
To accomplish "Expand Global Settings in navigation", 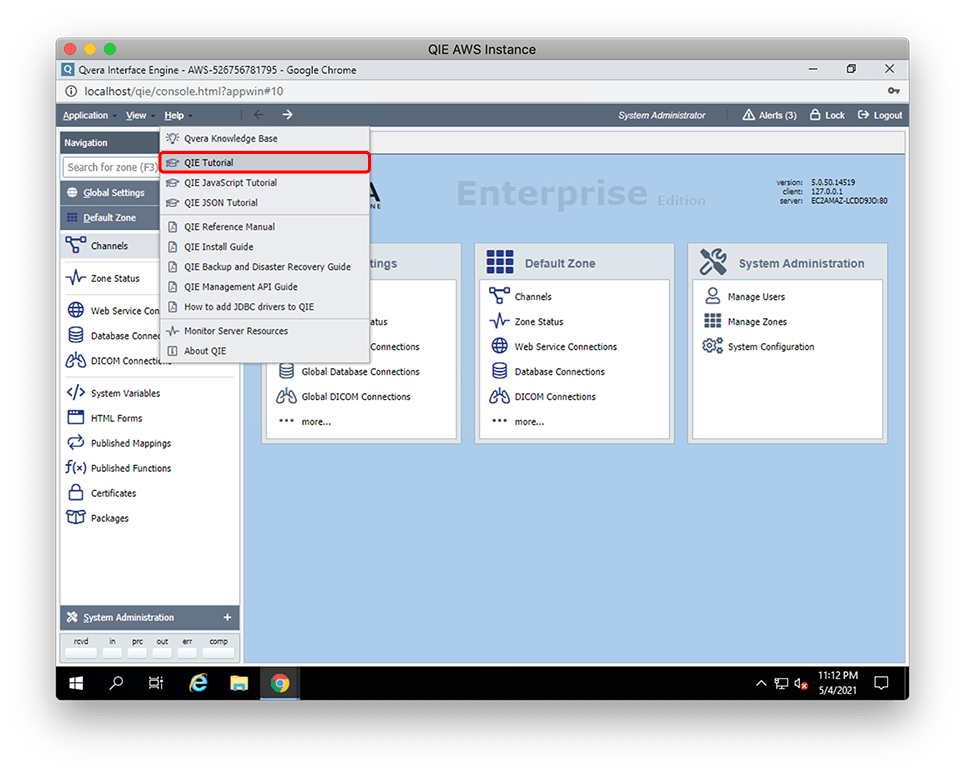I will (110, 193).
